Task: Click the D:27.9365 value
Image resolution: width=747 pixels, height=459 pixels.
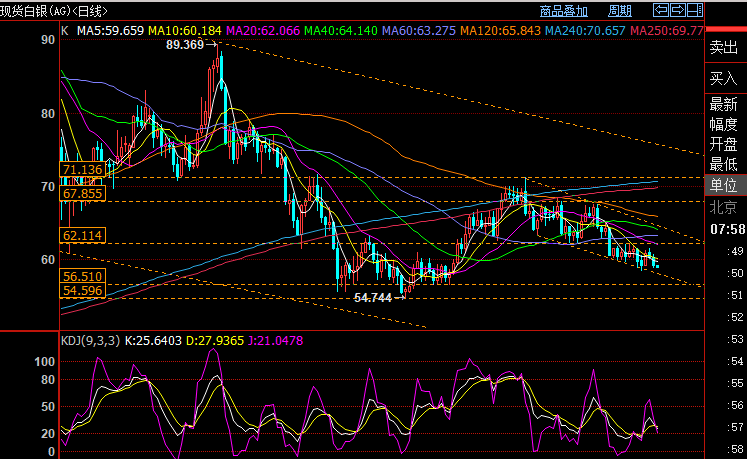Action: pos(215,341)
